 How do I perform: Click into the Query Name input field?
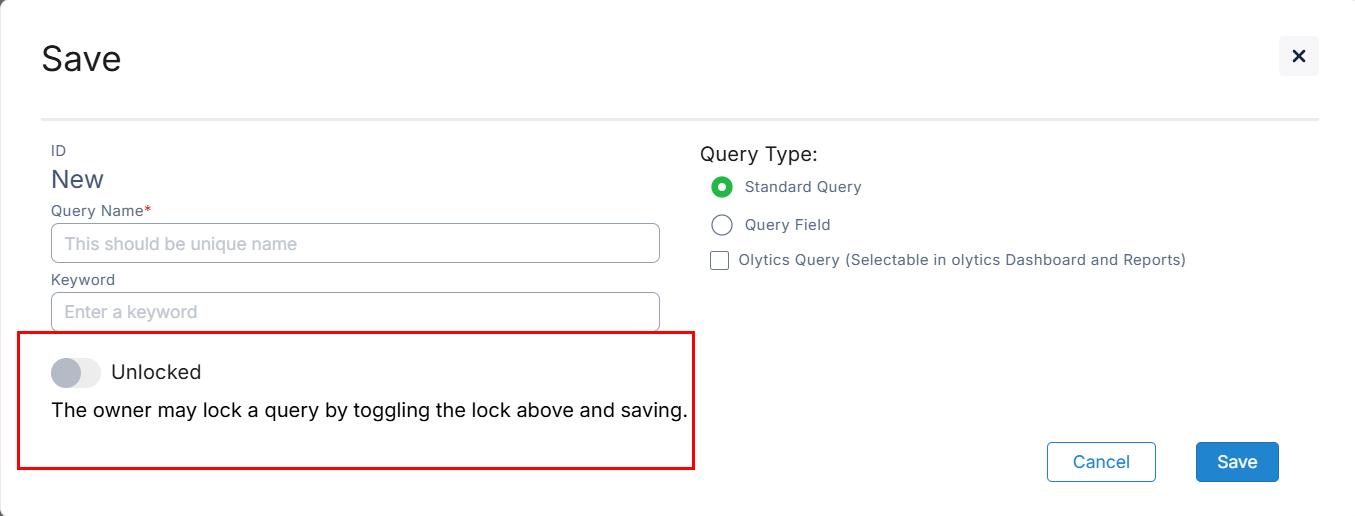[x=355, y=243]
